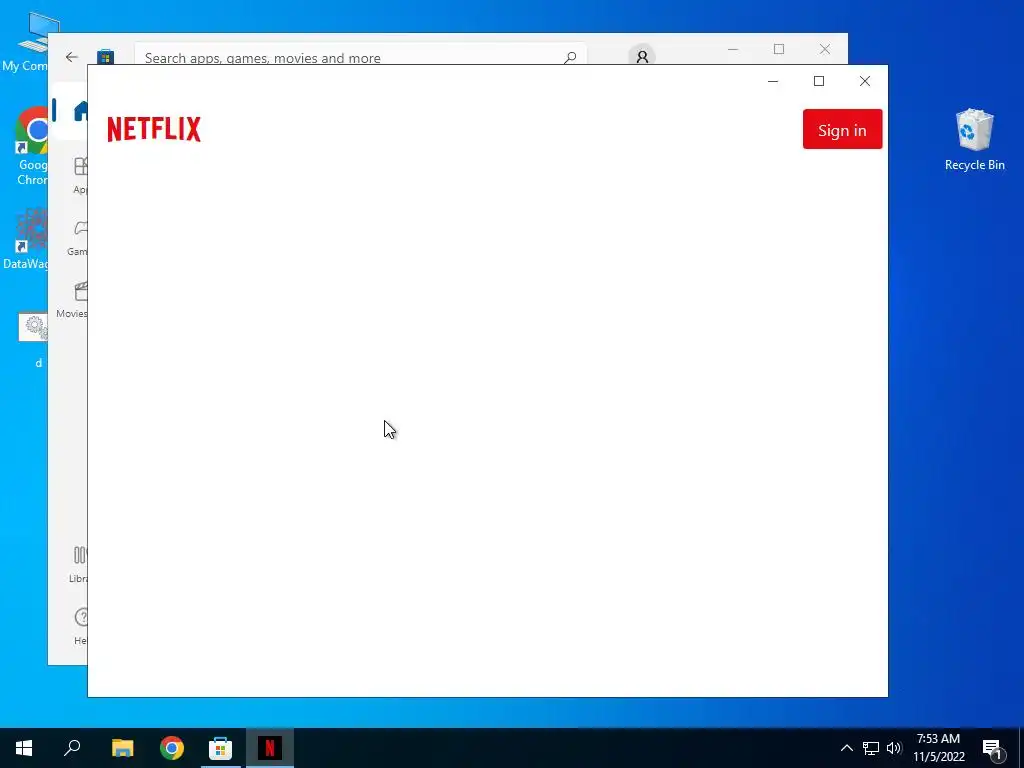
Task: Show hidden system tray icons
Action: pos(846,748)
